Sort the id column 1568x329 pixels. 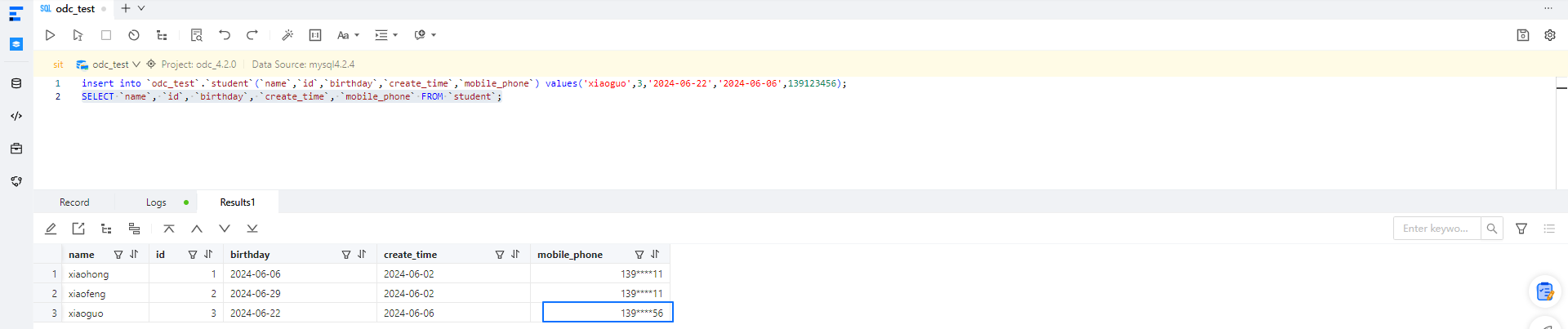tap(208, 255)
